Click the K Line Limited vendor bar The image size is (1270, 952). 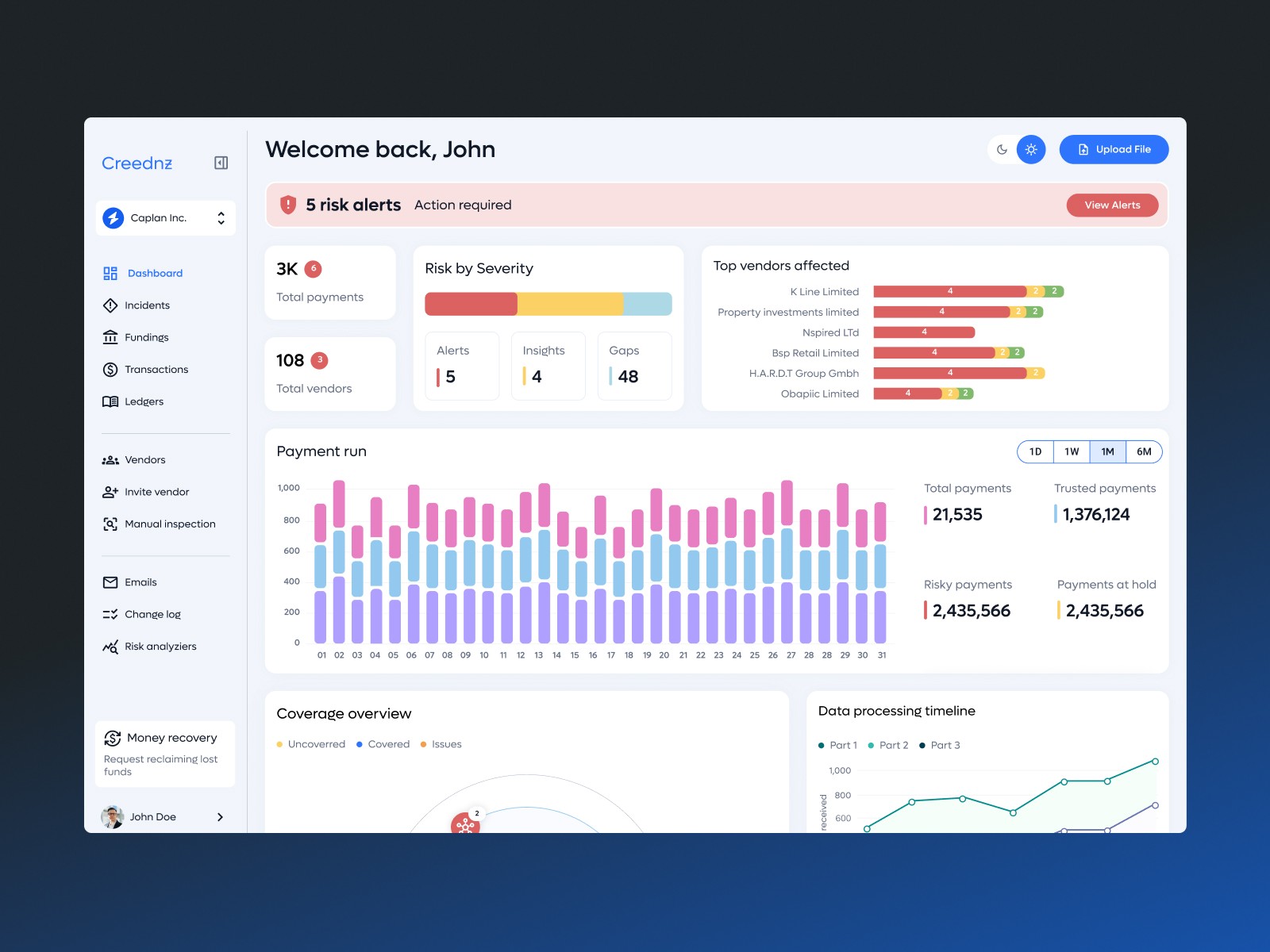[x=968, y=291]
